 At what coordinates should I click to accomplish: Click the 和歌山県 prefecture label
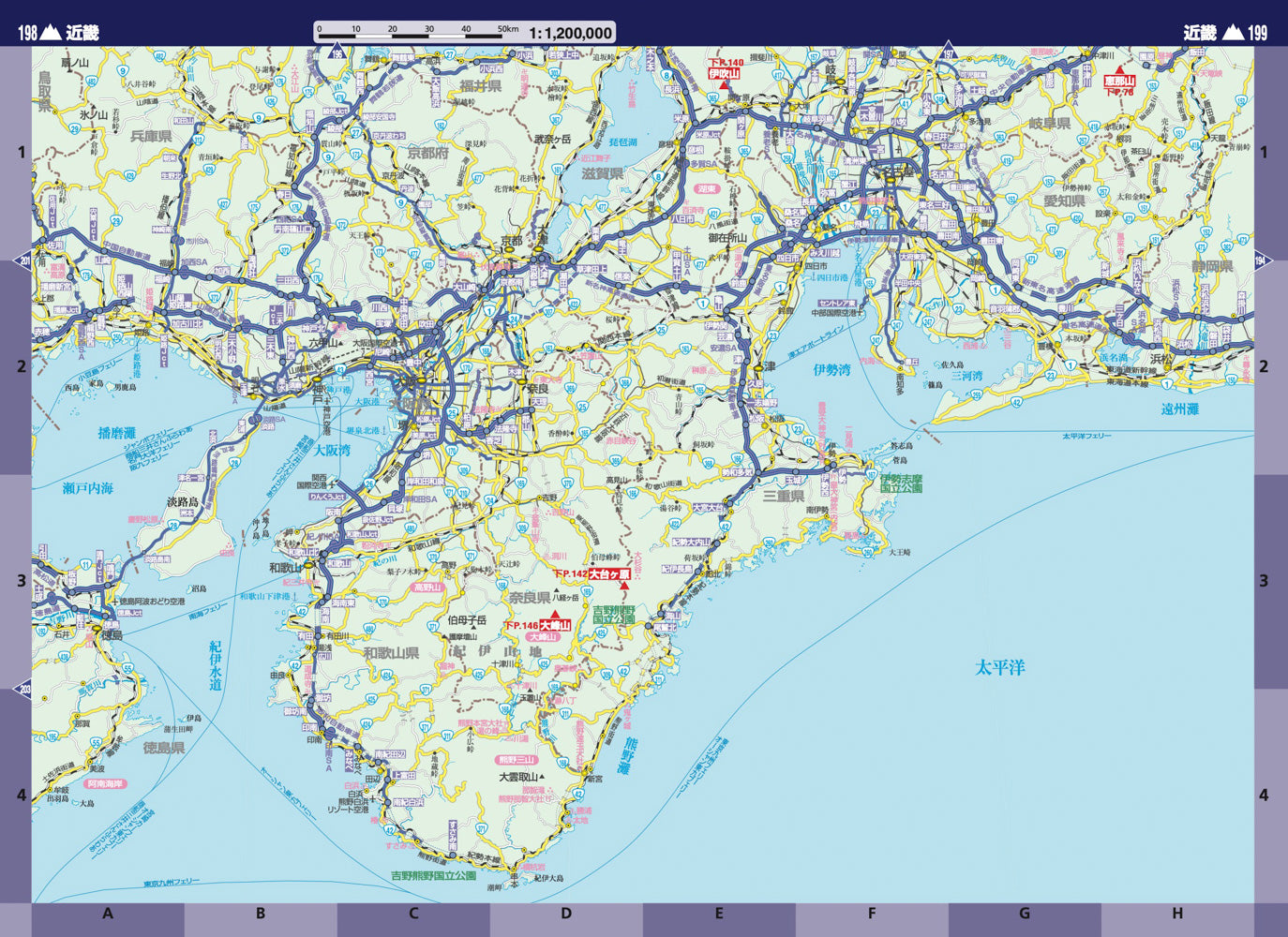point(391,652)
